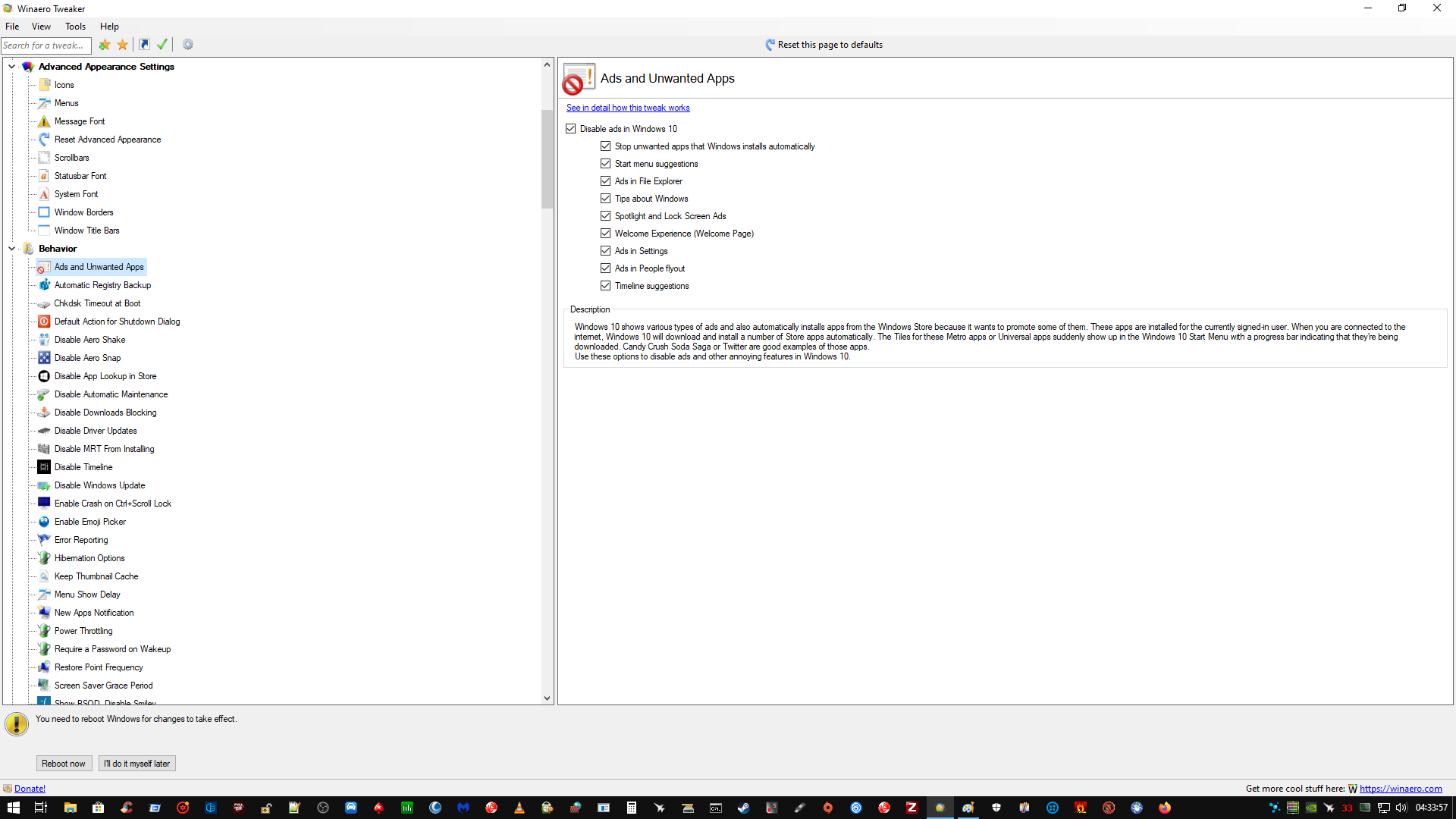Click the Reboot now button
This screenshot has width=1456, height=819.
point(64,764)
